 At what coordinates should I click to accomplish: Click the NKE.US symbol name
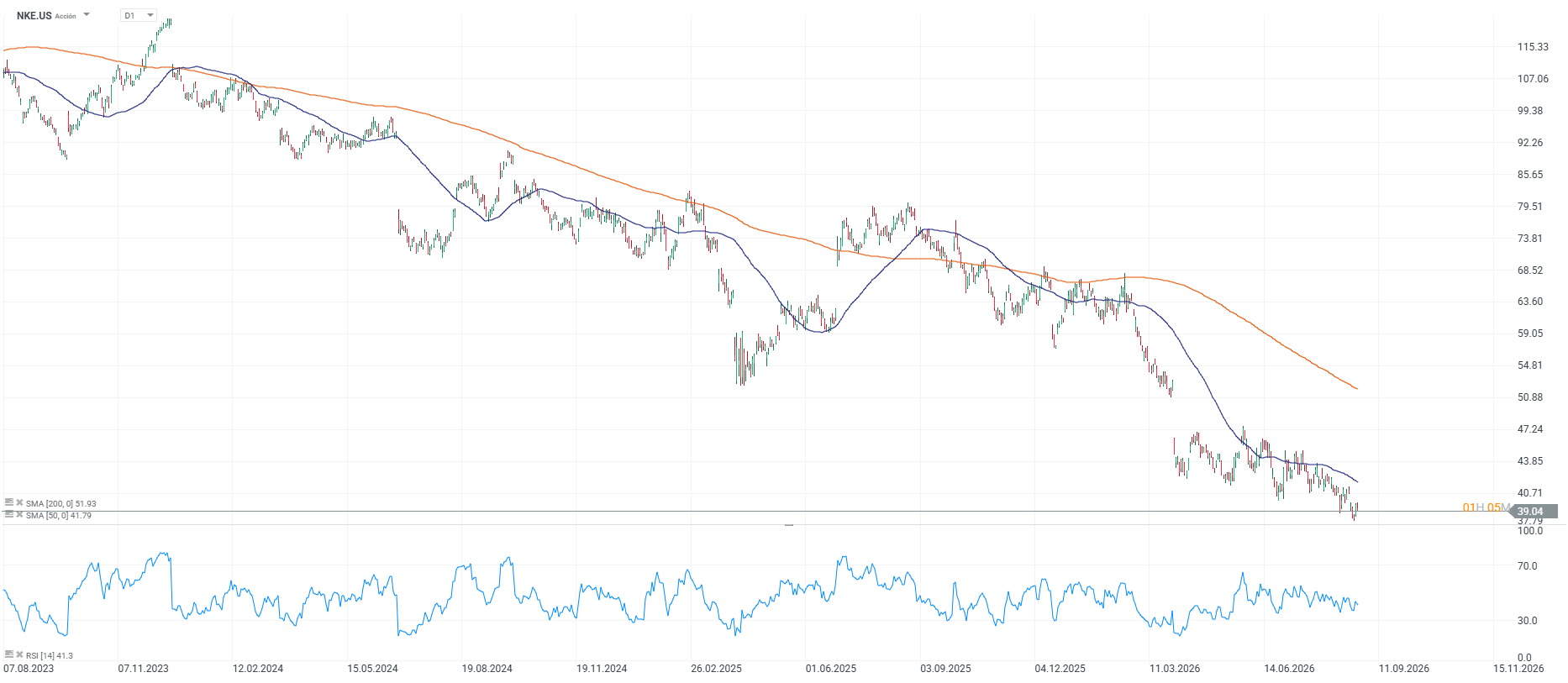click(x=34, y=16)
